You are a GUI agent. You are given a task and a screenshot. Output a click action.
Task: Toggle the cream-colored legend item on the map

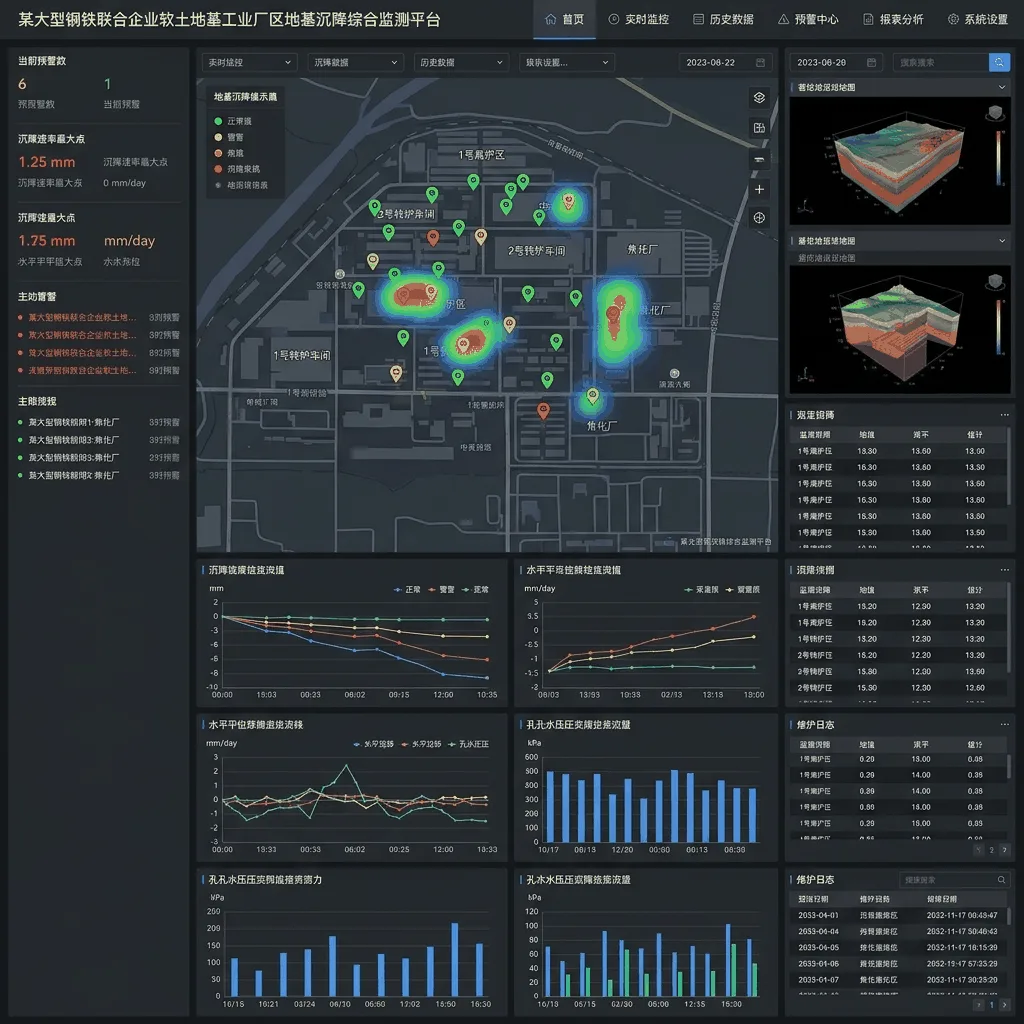pyautogui.click(x=229, y=137)
